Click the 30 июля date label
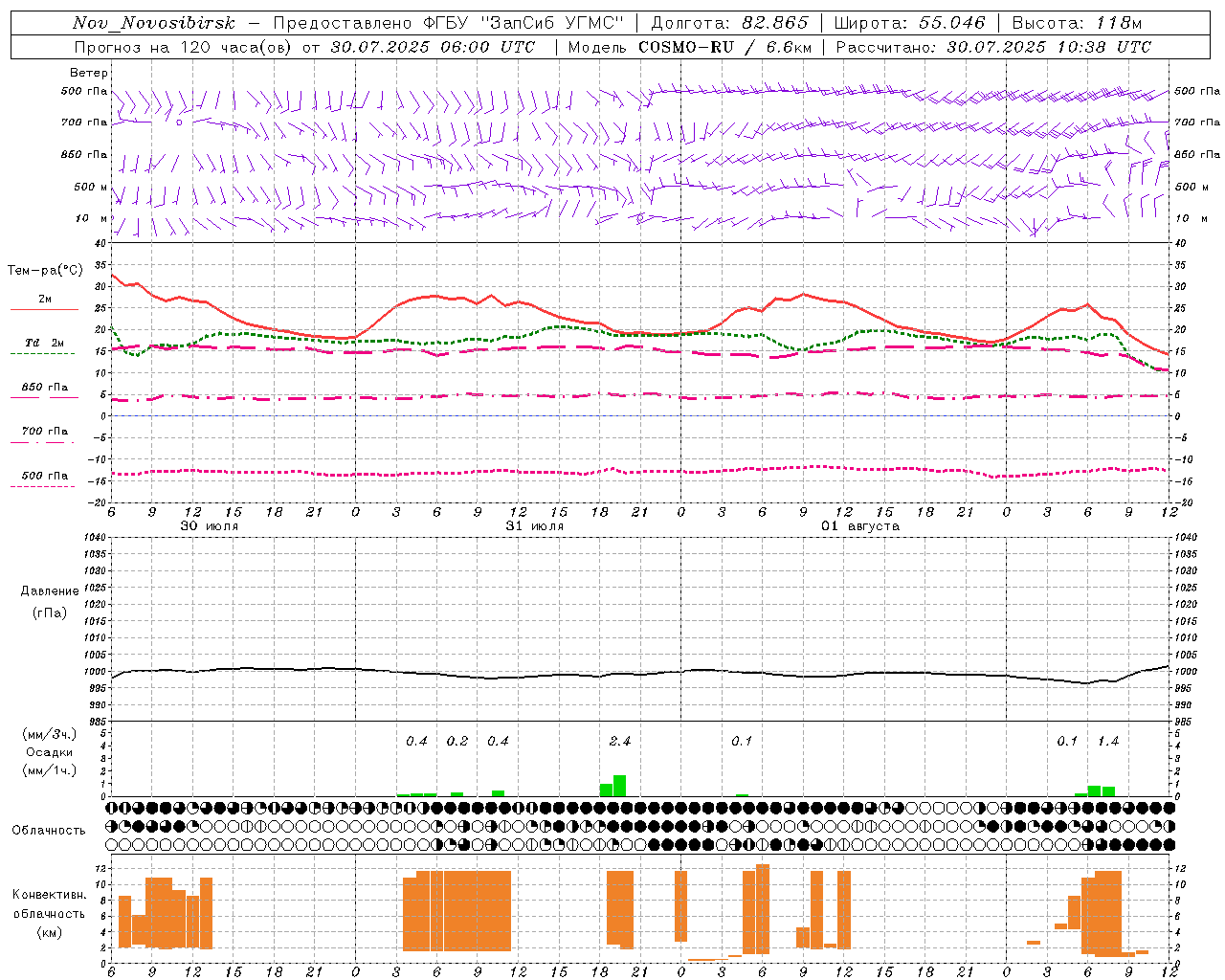This screenshot has width=1225, height=980. click(x=210, y=526)
